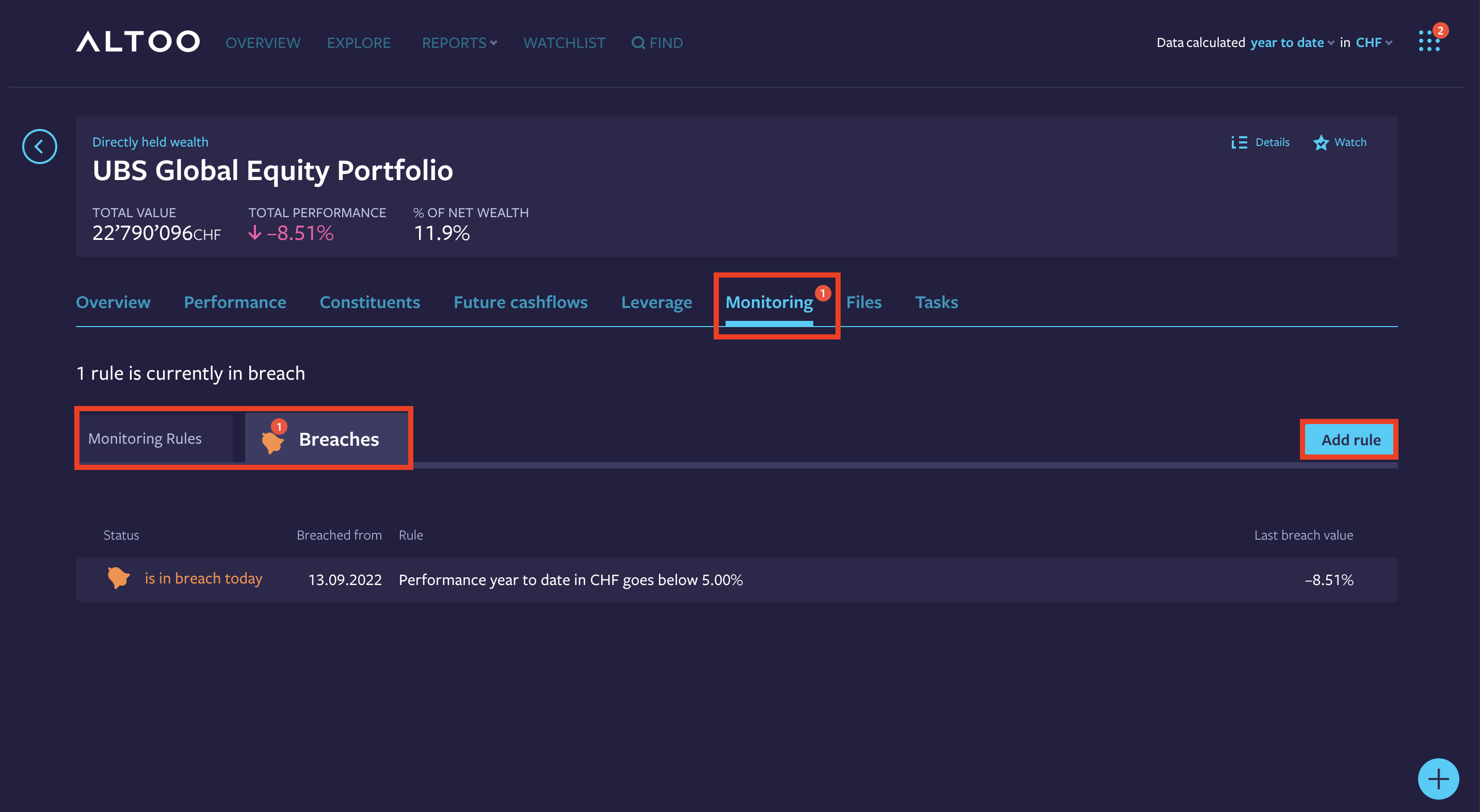Open the Future cashflows tab
This screenshot has width=1480, height=812.
click(x=521, y=302)
